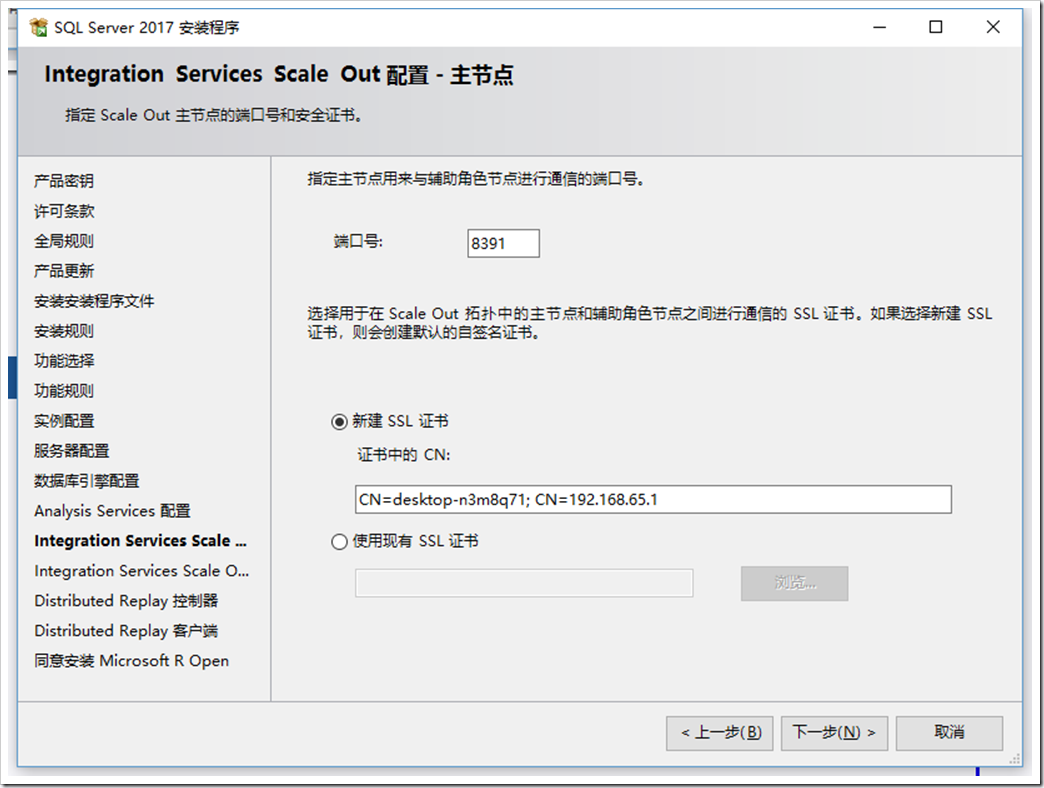
Task: Select Distributed Replay 客户端 step
Action: (x=126, y=630)
